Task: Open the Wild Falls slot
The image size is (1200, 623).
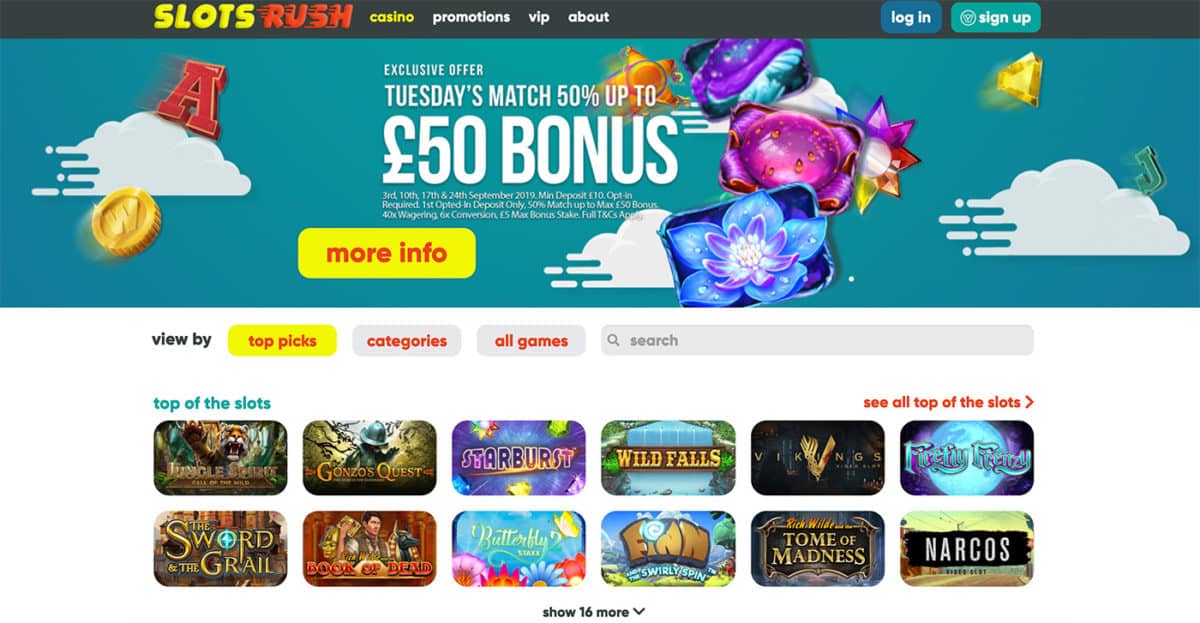Action: pos(668,458)
